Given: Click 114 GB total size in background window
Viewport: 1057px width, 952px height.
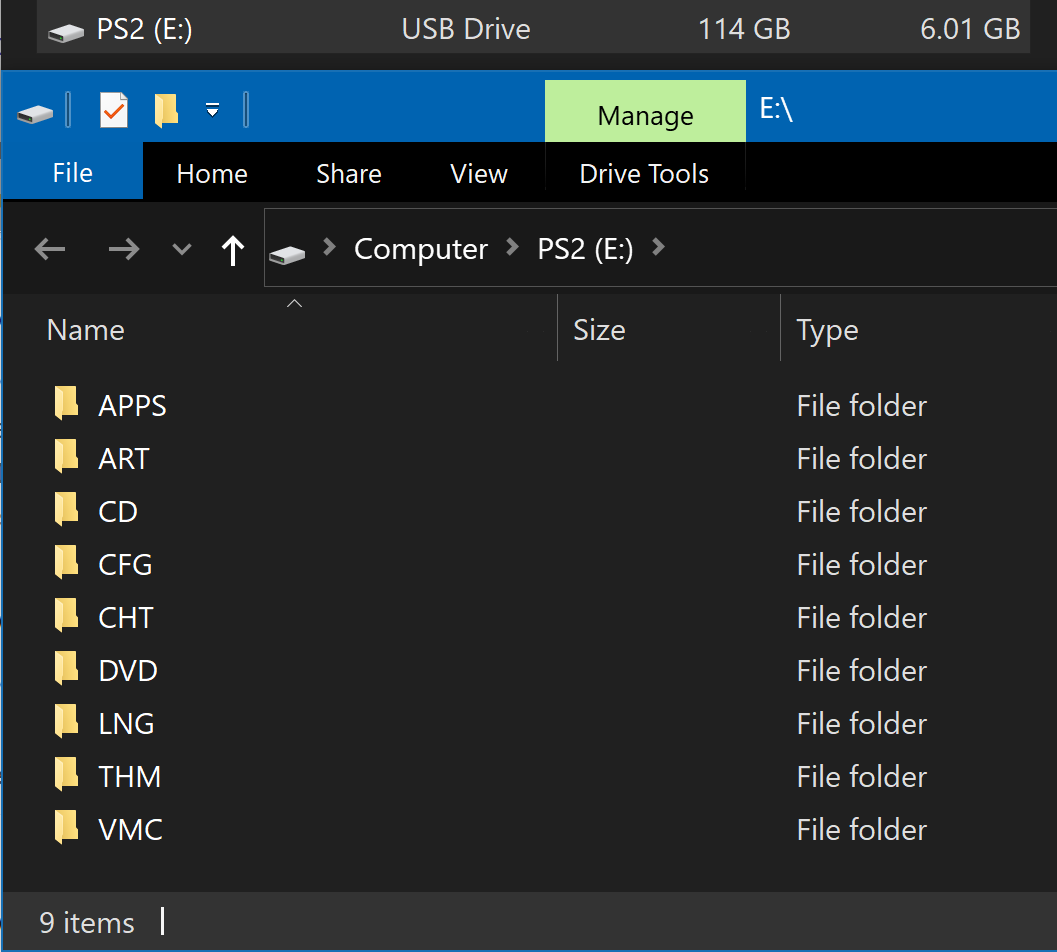Looking at the screenshot, I should (744, 30).
